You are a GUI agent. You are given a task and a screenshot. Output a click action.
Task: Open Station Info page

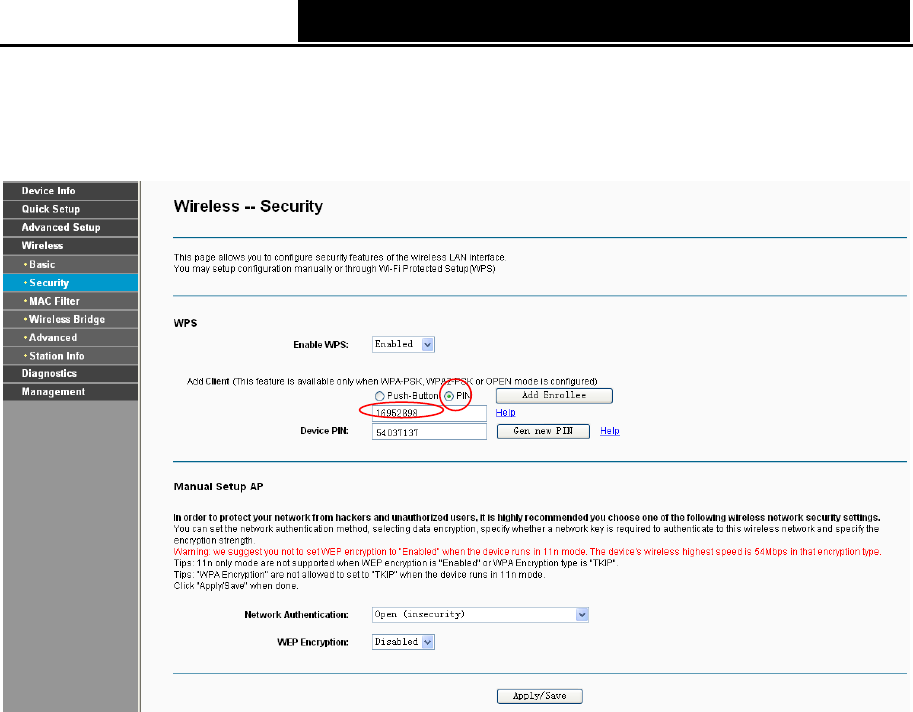click(x=70, y=356)
